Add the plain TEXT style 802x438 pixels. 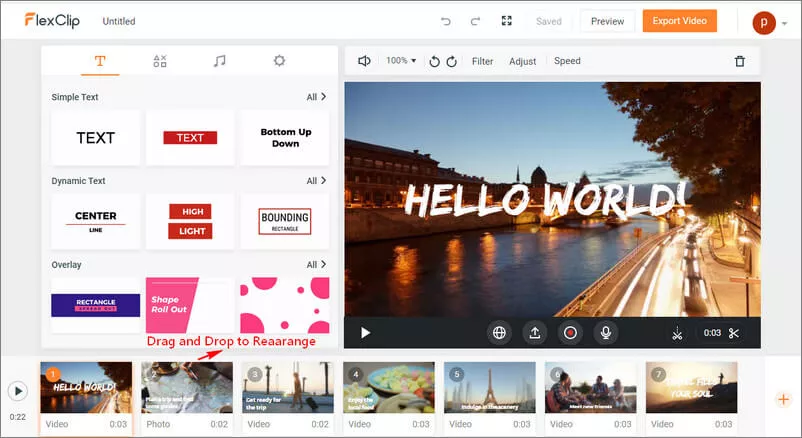[x=96, y=138]
